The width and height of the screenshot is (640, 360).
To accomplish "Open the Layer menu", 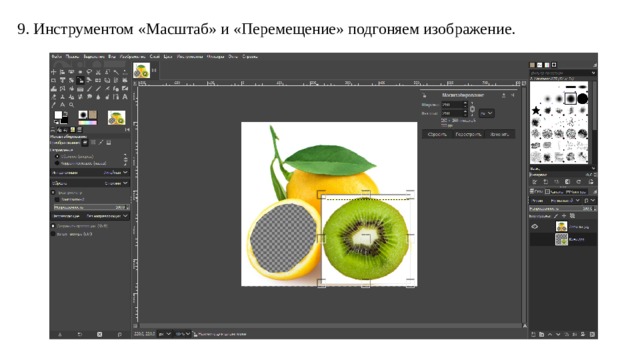I will pos(155,57).
